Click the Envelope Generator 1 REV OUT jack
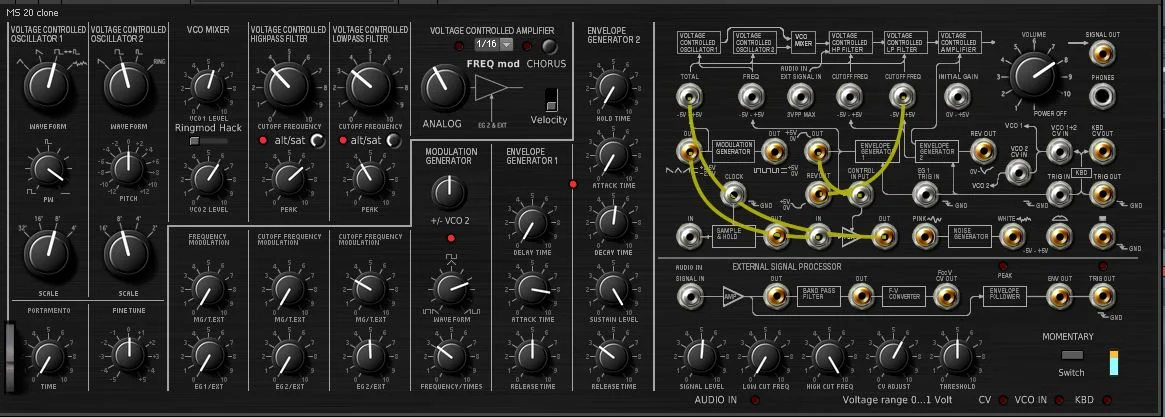Viewport: 1165px width, 417px height. pos(819,194)
